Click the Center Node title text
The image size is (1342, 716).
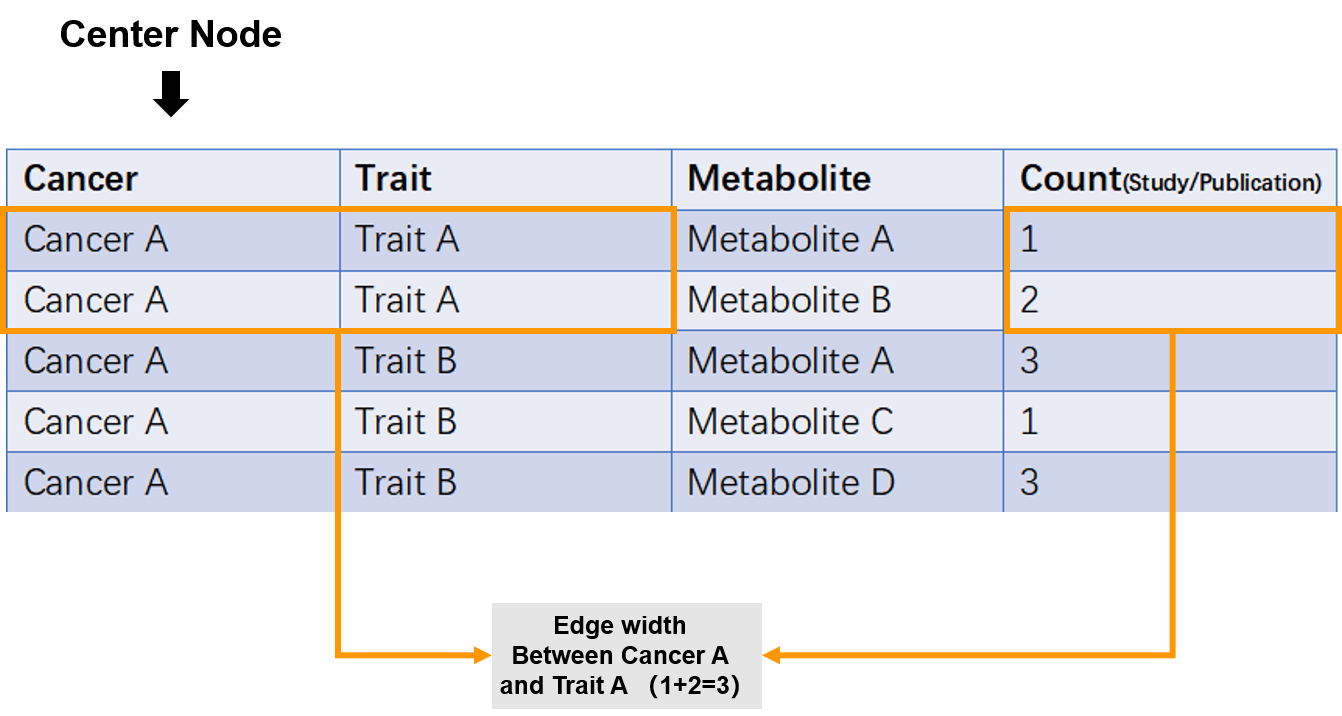(171, 35)
